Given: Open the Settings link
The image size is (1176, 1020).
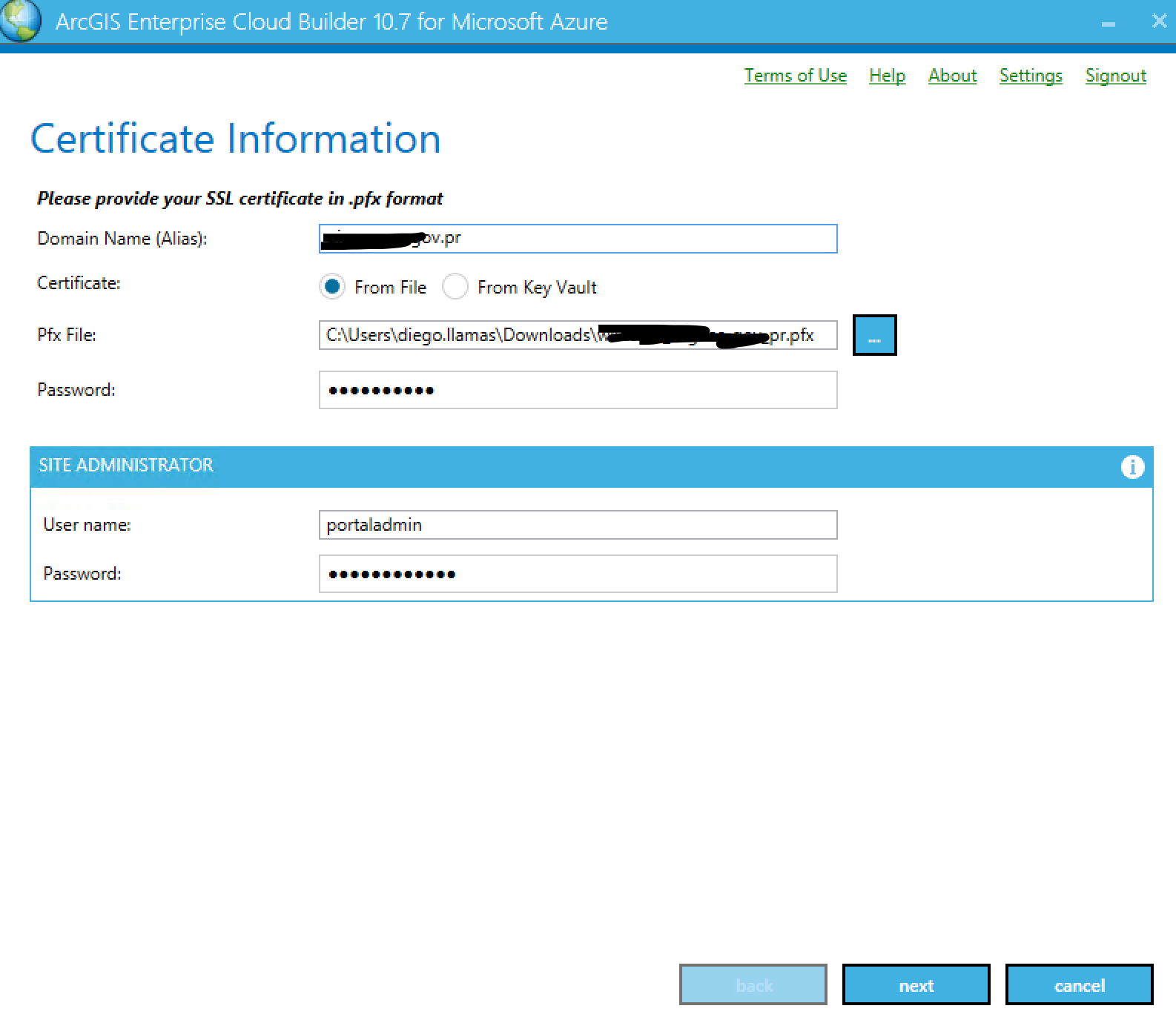Looking at the screenshot, I should tap(1031, 76).
